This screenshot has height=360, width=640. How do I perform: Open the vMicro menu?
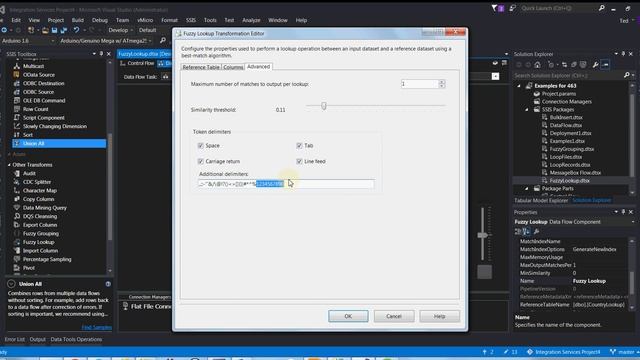coord(145,20)
